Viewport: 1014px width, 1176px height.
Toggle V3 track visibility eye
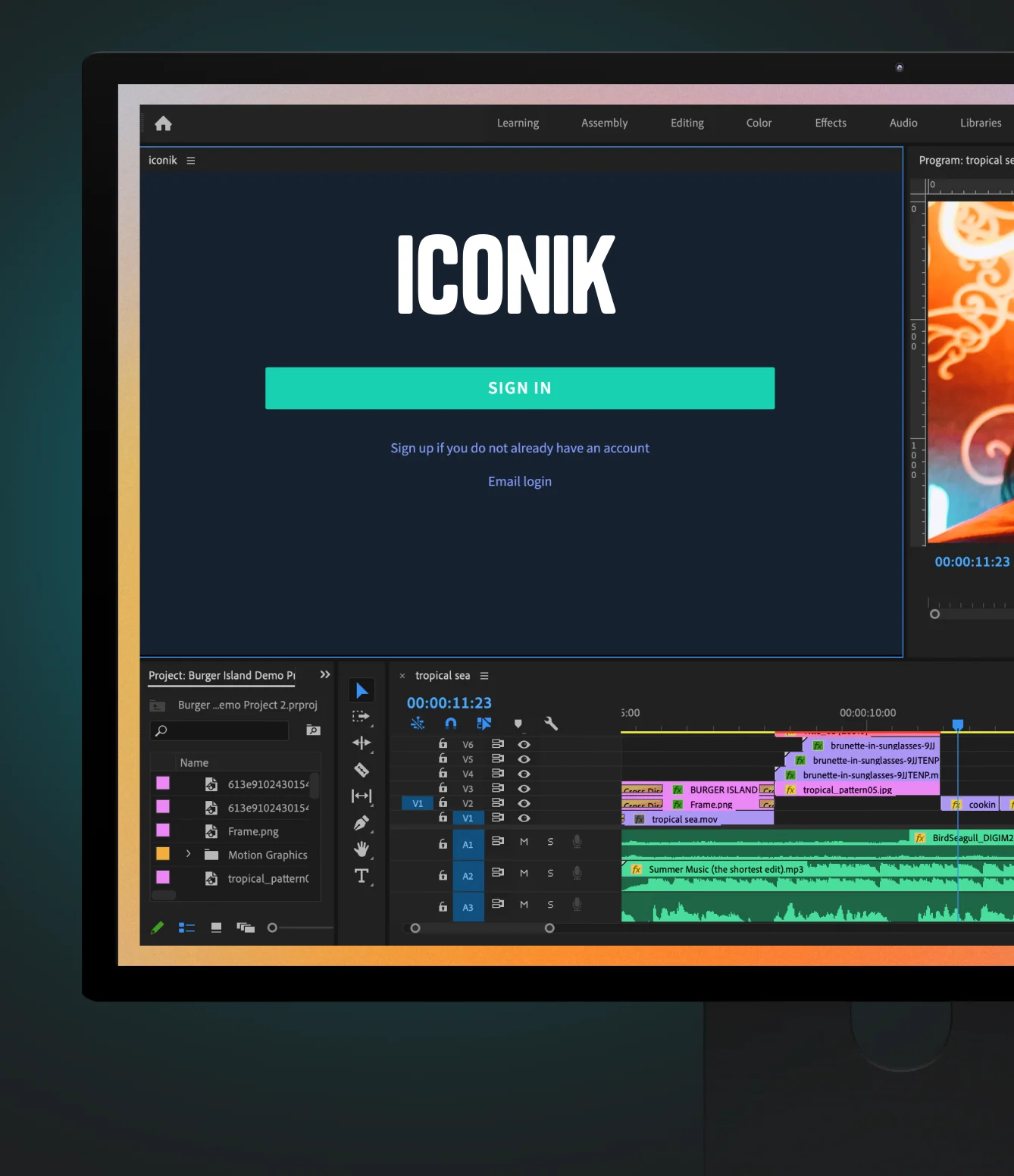pyautogui.click(x=524, y=788)
